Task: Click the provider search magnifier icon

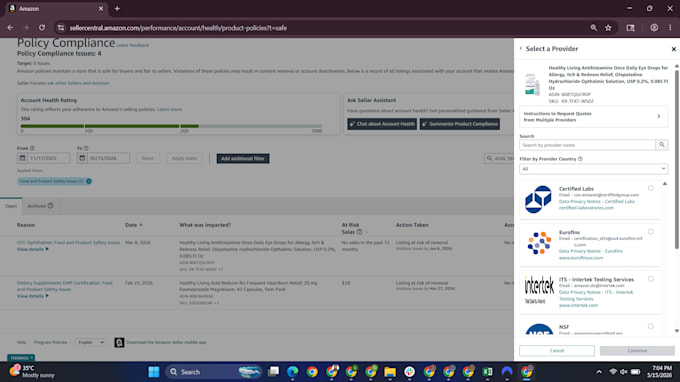Action: click(662, 145)
